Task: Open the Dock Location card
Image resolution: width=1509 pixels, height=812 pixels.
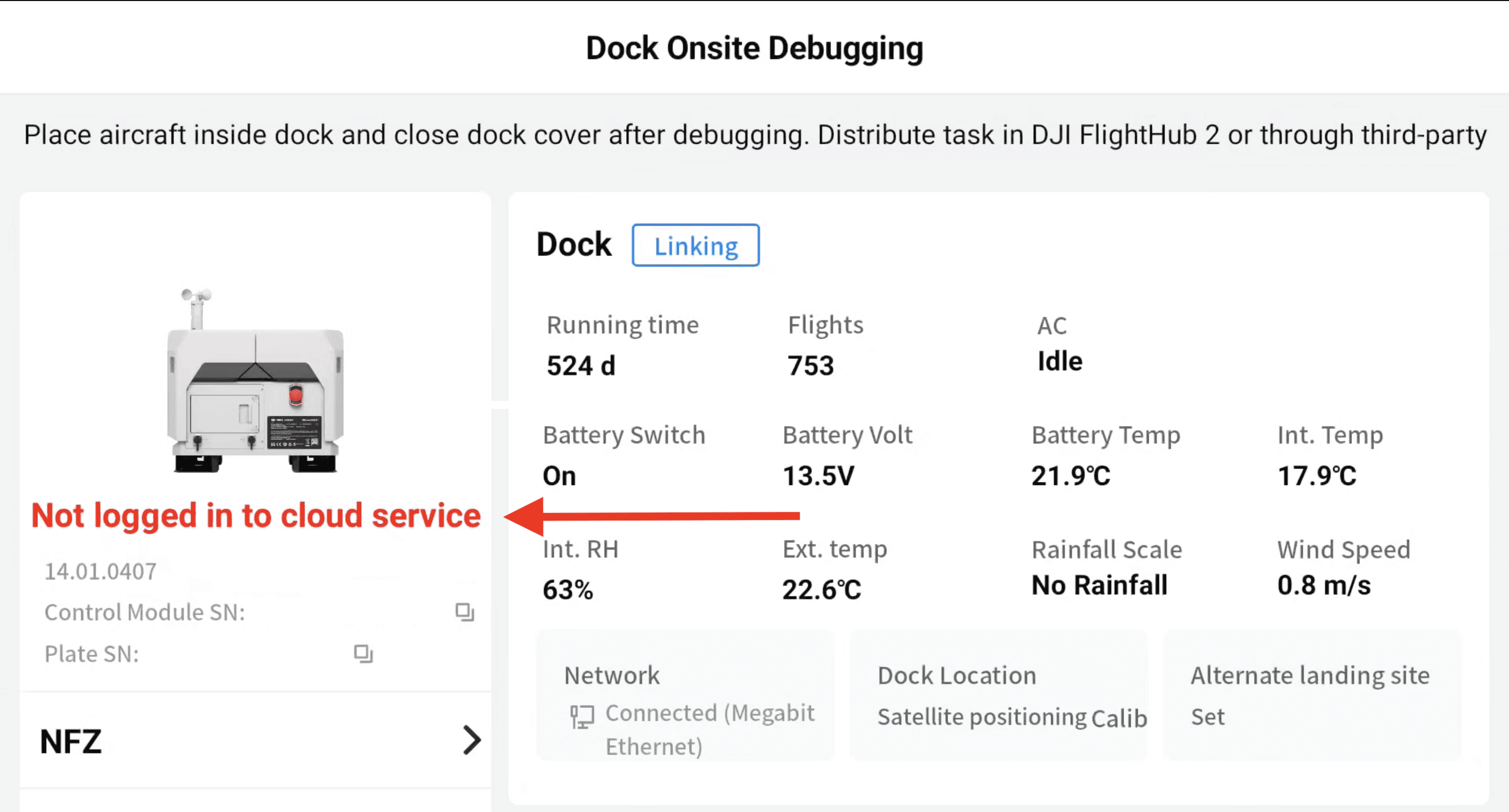Action: click(998, 695)
